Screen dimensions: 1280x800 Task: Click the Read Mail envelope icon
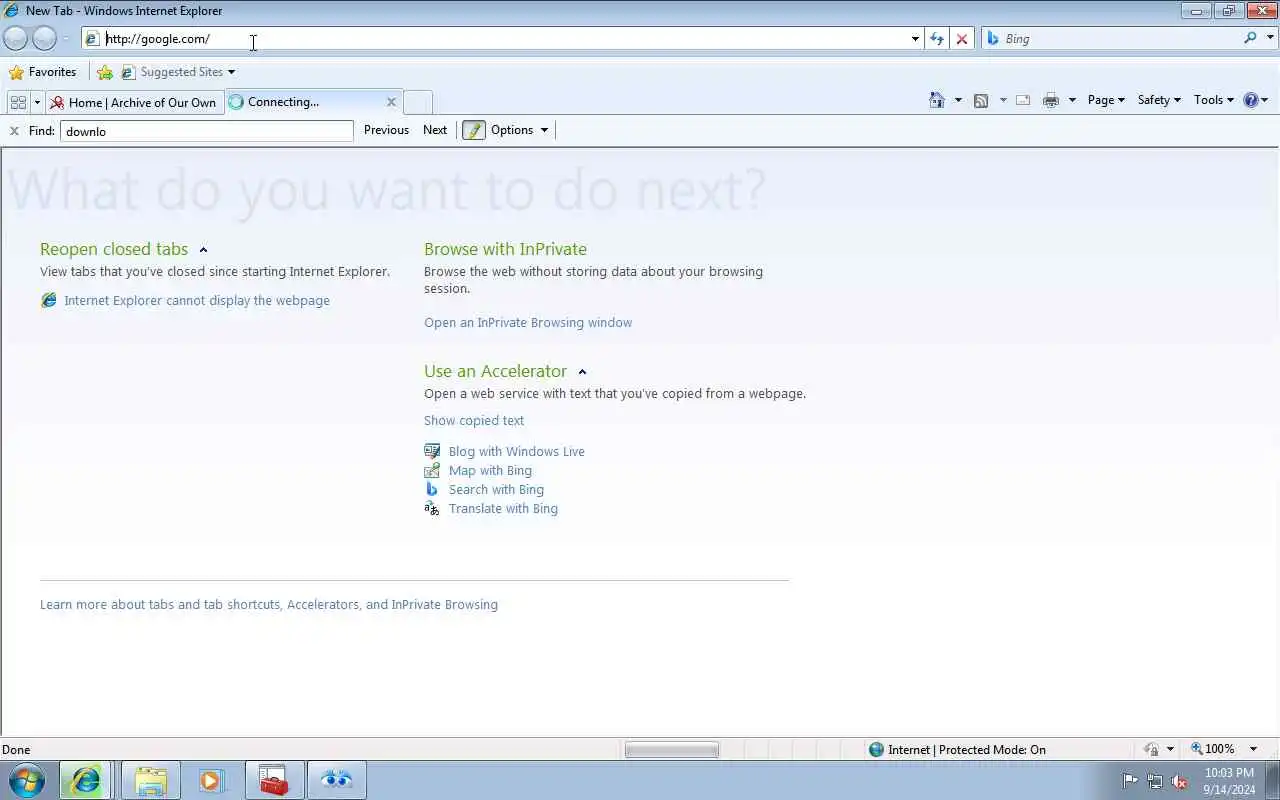(x=1023, y=100)
